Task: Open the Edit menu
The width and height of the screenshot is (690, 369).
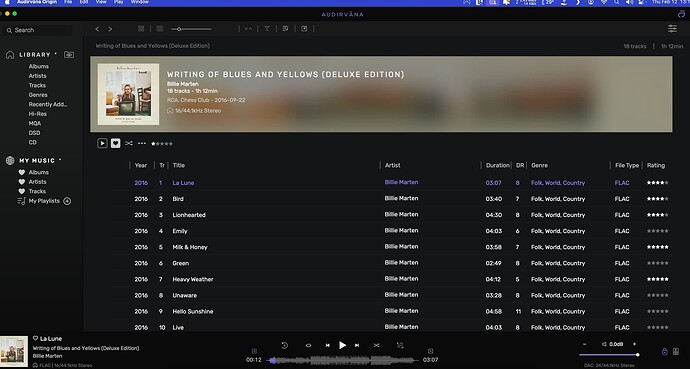Action: (x=84, y=2)
